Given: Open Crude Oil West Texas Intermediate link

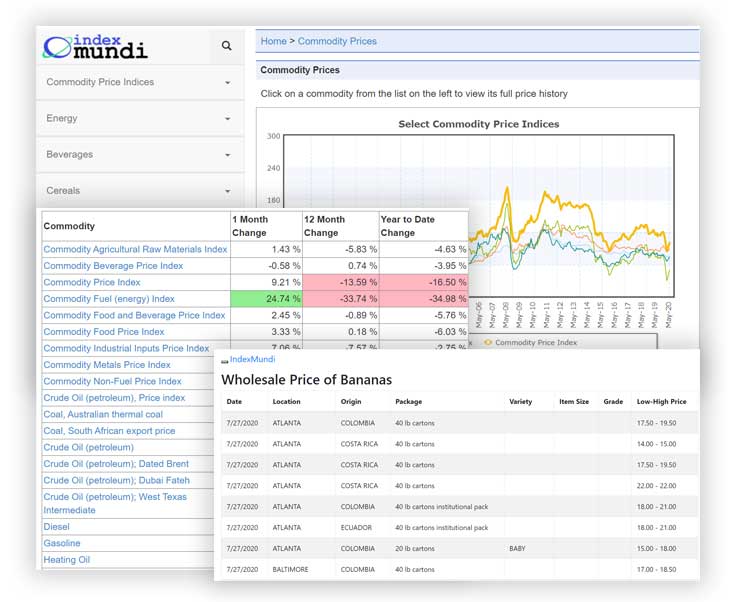Looking at the screenshot, I should pyautogui.click(x=115, y=503).
